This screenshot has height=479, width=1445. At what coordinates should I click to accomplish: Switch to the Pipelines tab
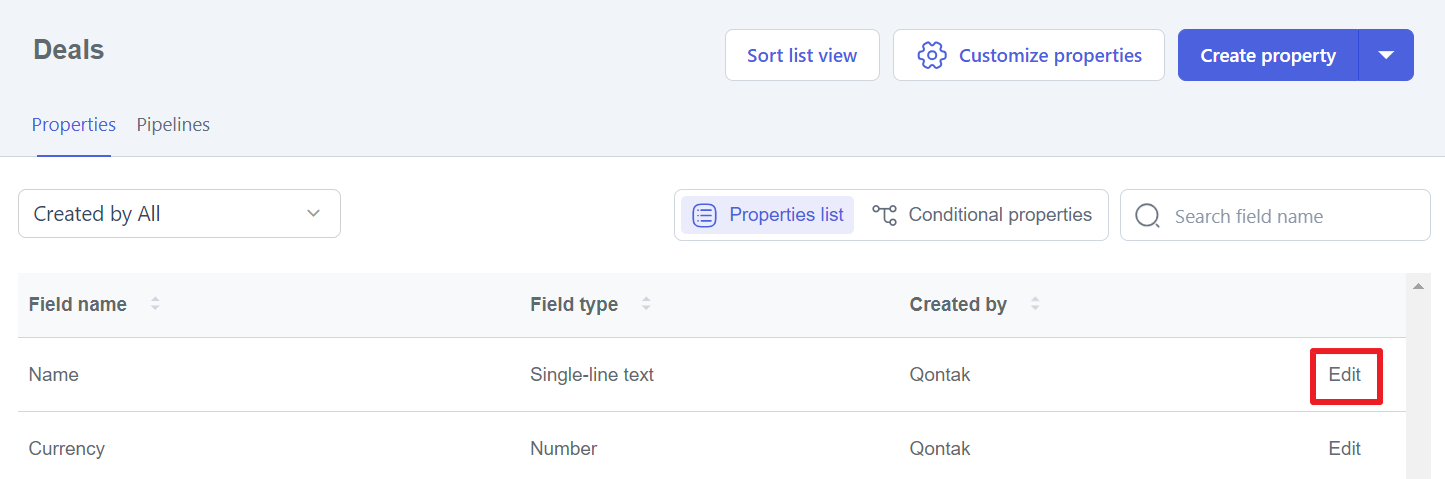pos(173,125)
